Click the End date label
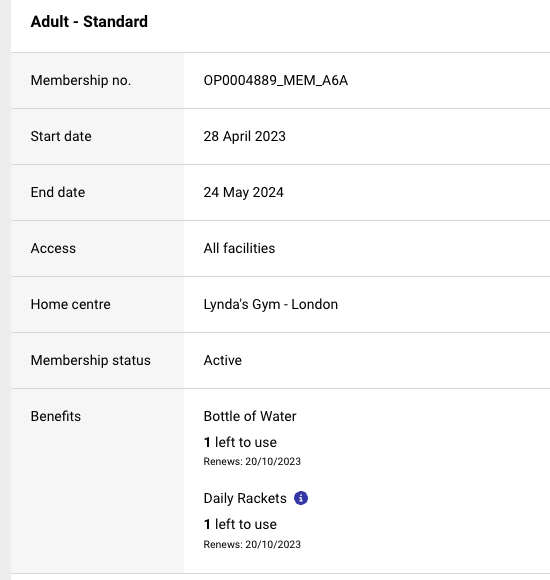550x580 pixels. tap(58, 192)
